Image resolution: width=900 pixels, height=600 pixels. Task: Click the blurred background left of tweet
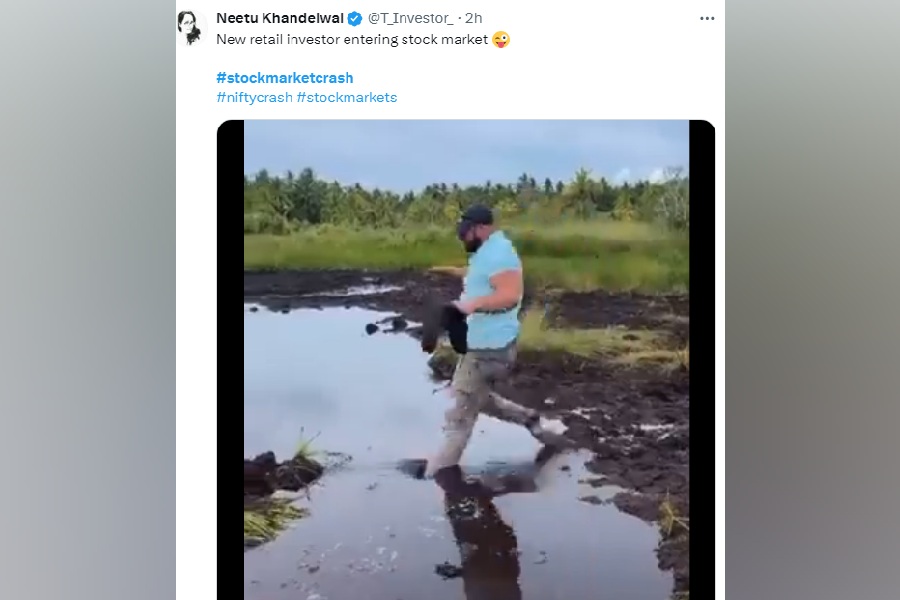point(88,300)
